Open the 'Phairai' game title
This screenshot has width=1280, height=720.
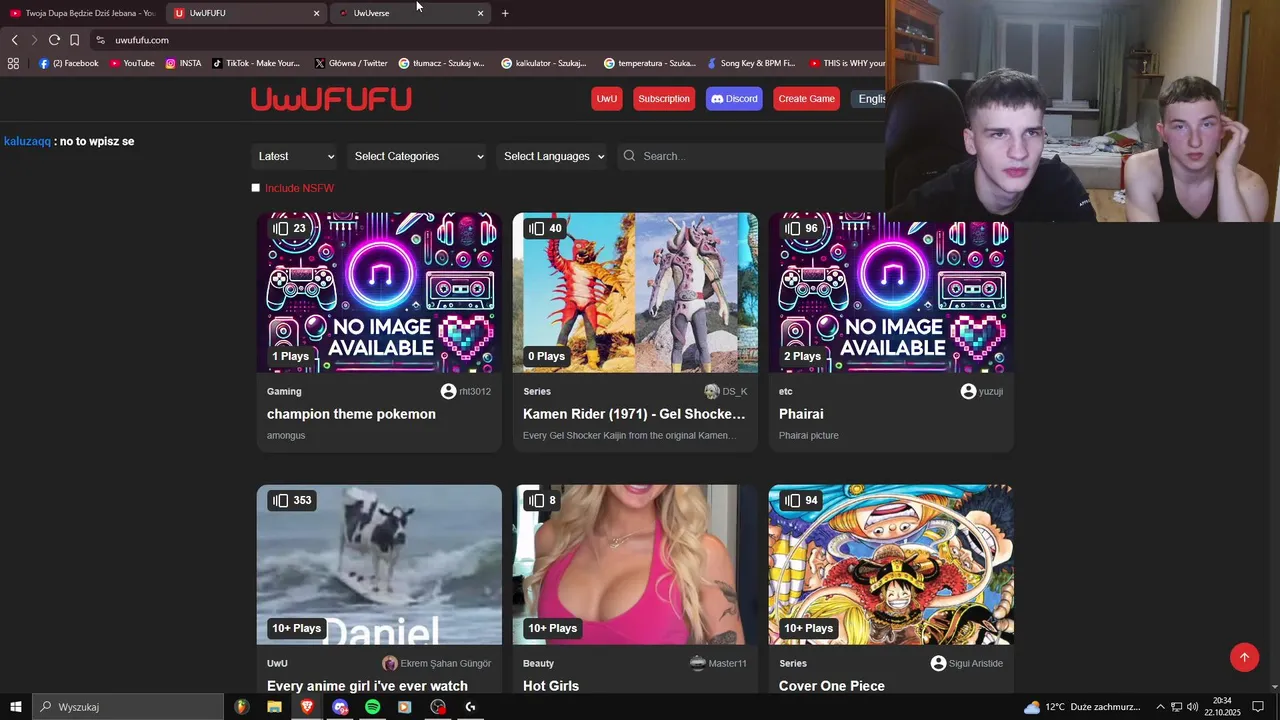click(x=801, y=414)
